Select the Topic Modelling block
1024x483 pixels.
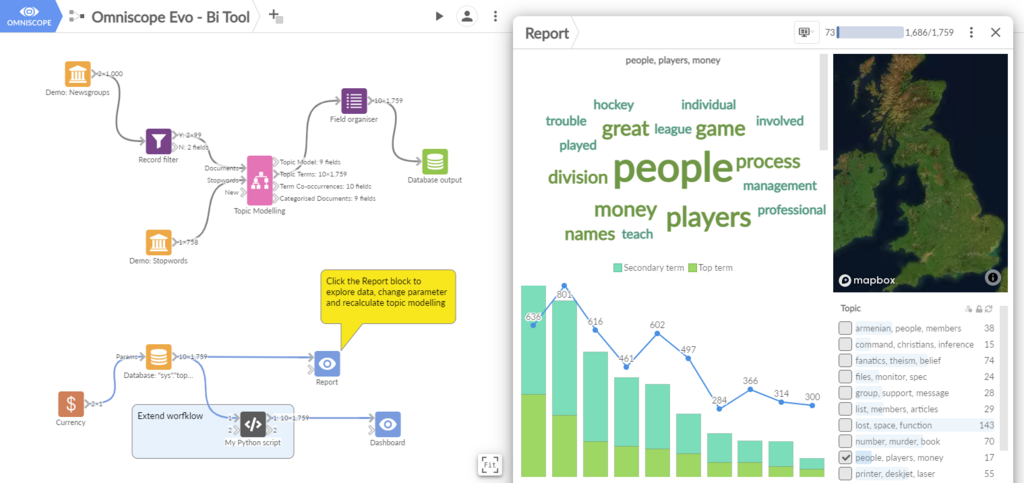(259, 180)
